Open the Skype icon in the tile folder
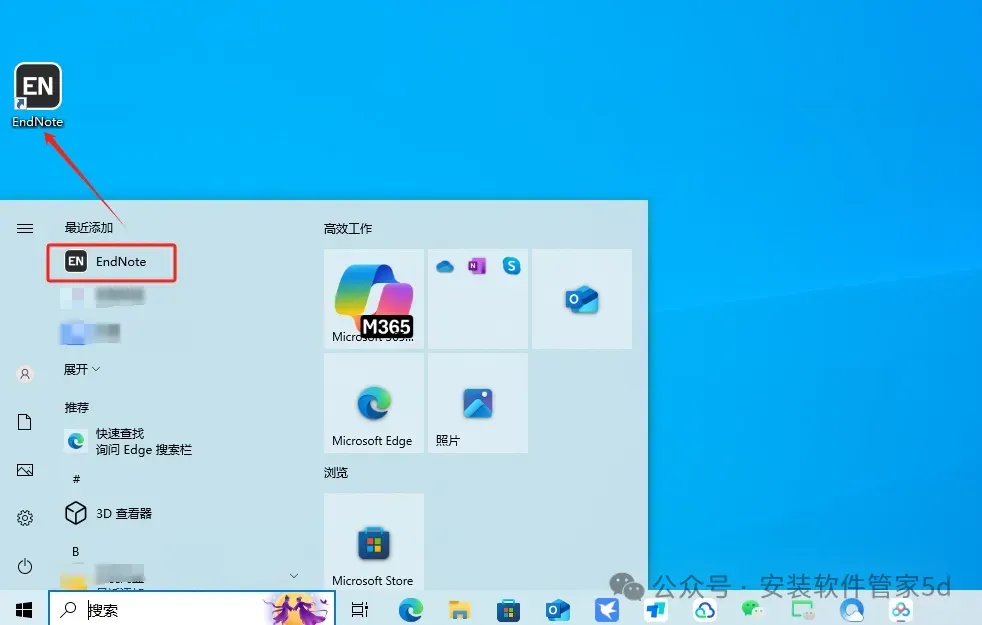 tap(511, 266)
